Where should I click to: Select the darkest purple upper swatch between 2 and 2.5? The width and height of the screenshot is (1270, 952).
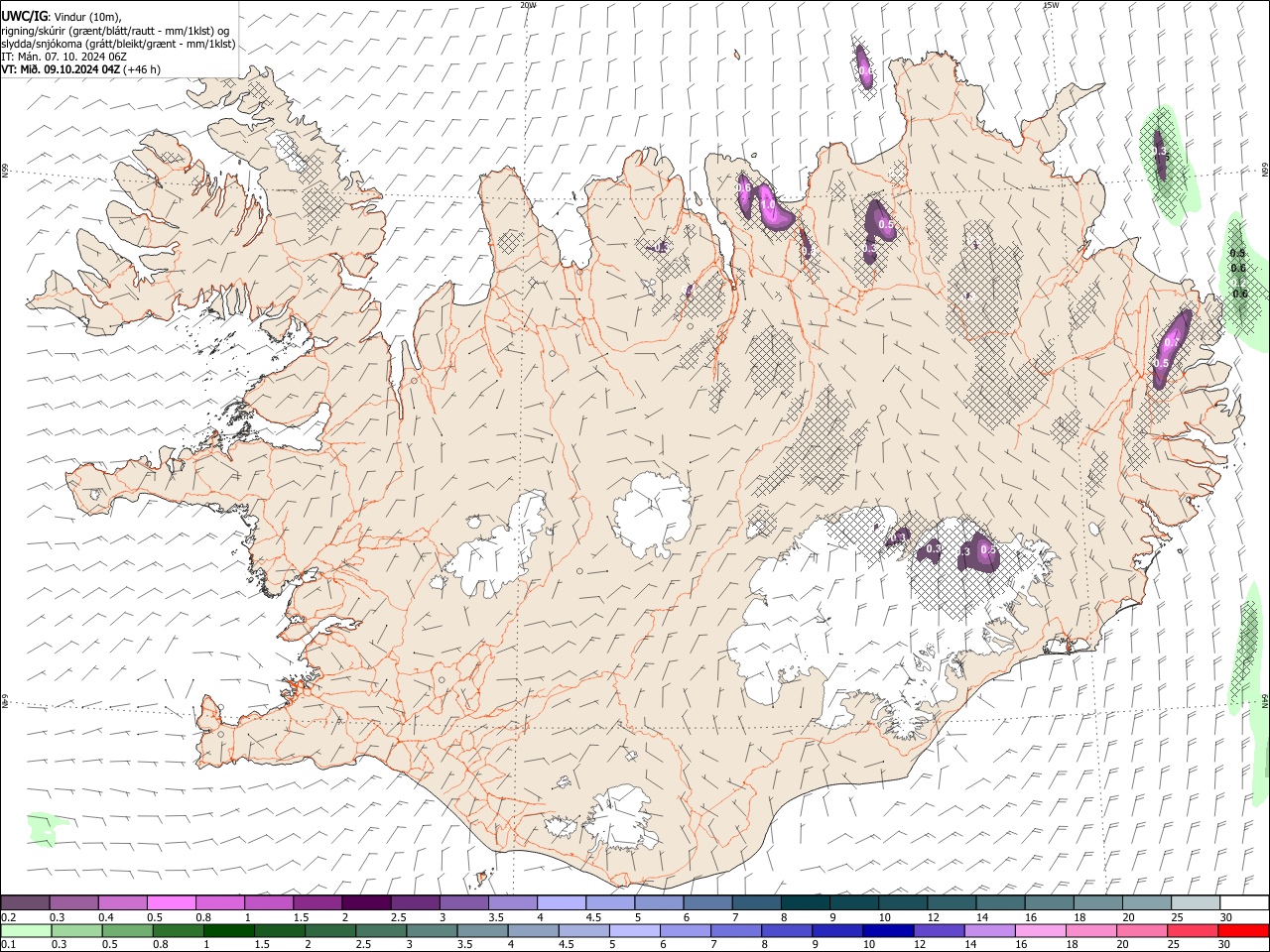[365, 902]
